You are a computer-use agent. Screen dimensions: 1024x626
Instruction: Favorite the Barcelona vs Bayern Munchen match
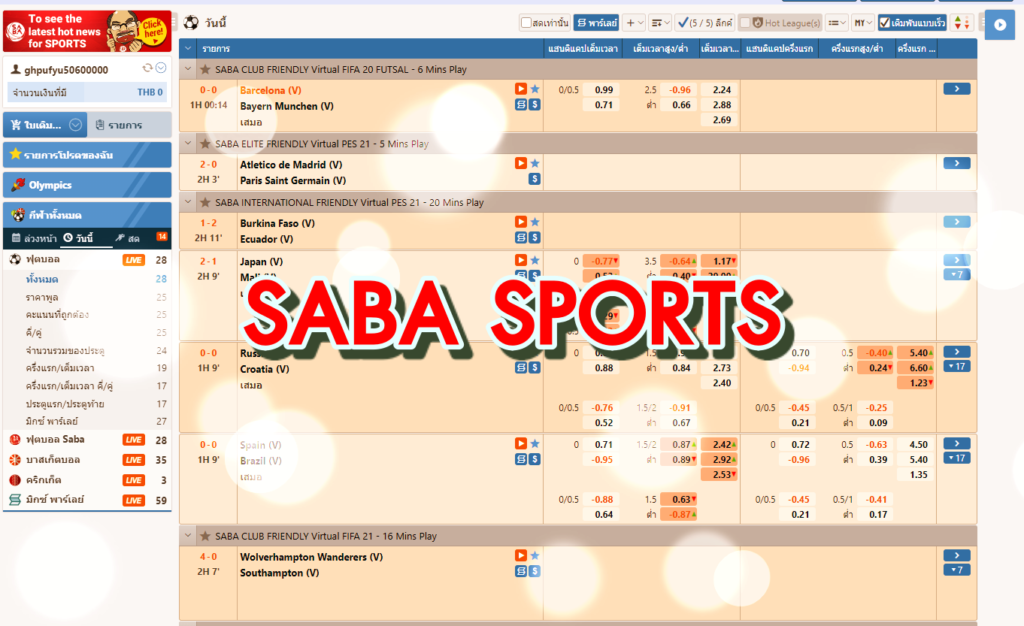(x=535, y=89)
